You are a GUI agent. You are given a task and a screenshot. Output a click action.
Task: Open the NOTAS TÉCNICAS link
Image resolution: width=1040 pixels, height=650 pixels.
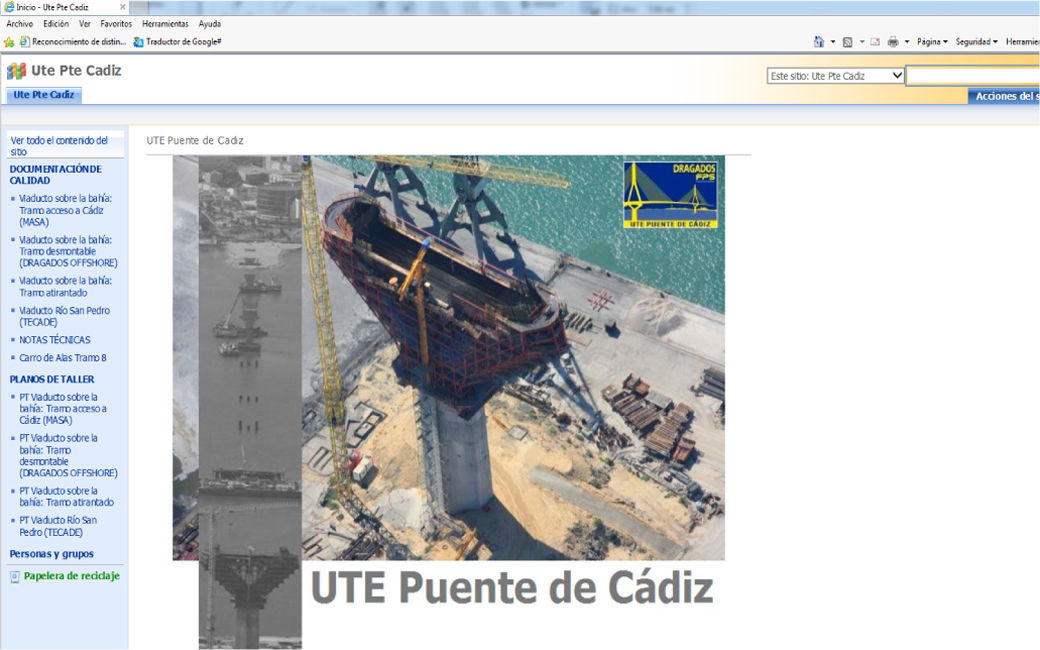point(55,340)
